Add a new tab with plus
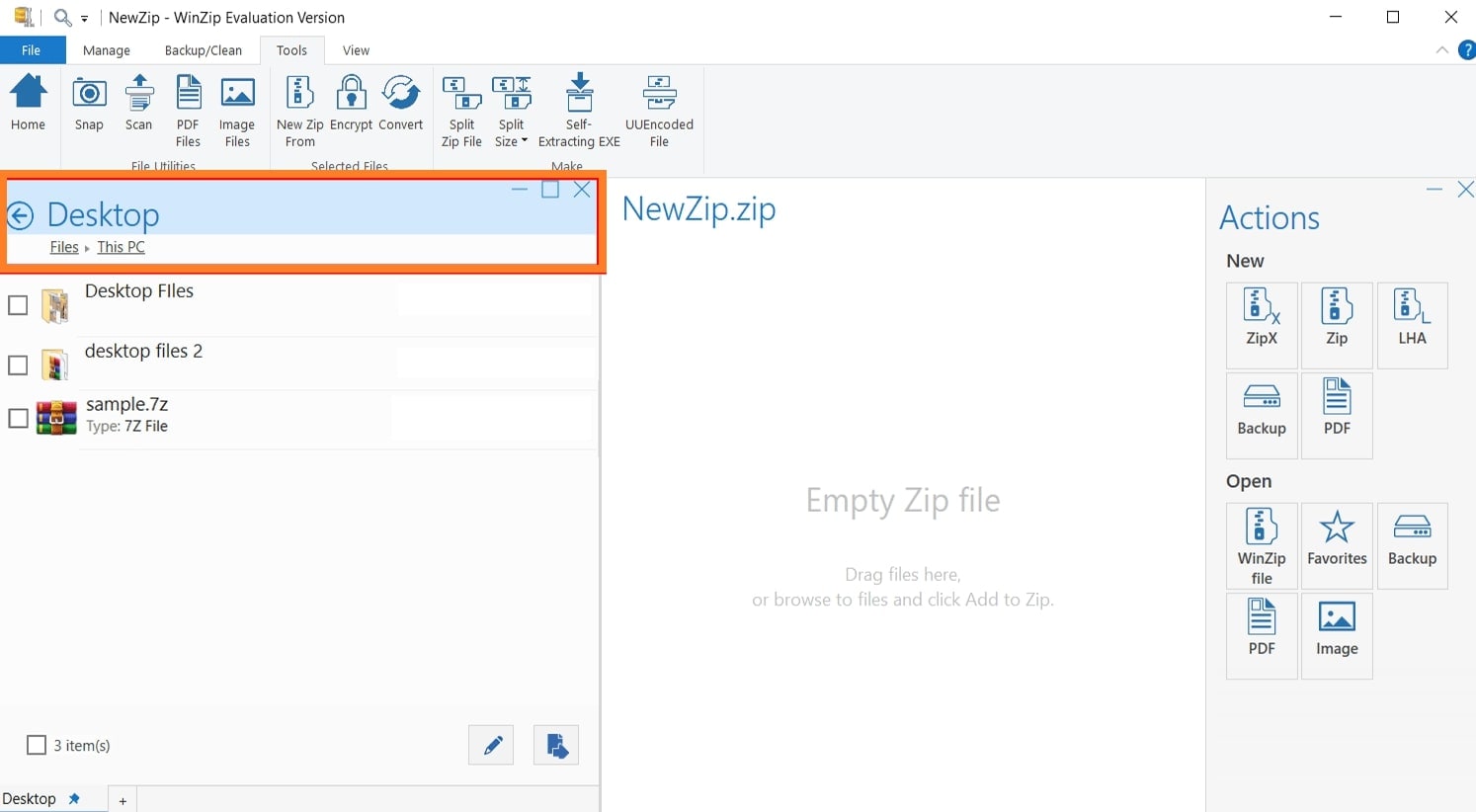 coord(123,801)
